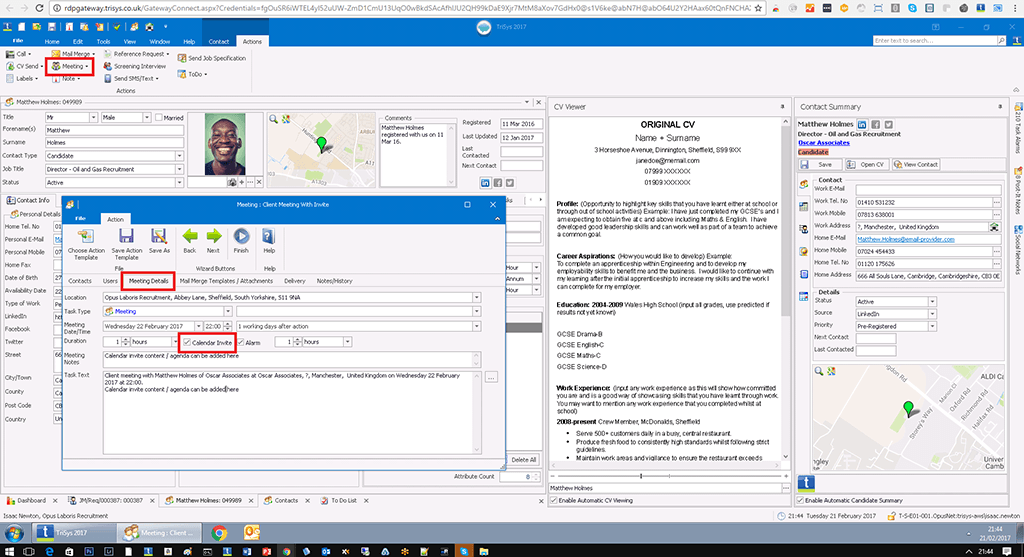
Task: Click the Reference Request action
Action: point(136,54)
